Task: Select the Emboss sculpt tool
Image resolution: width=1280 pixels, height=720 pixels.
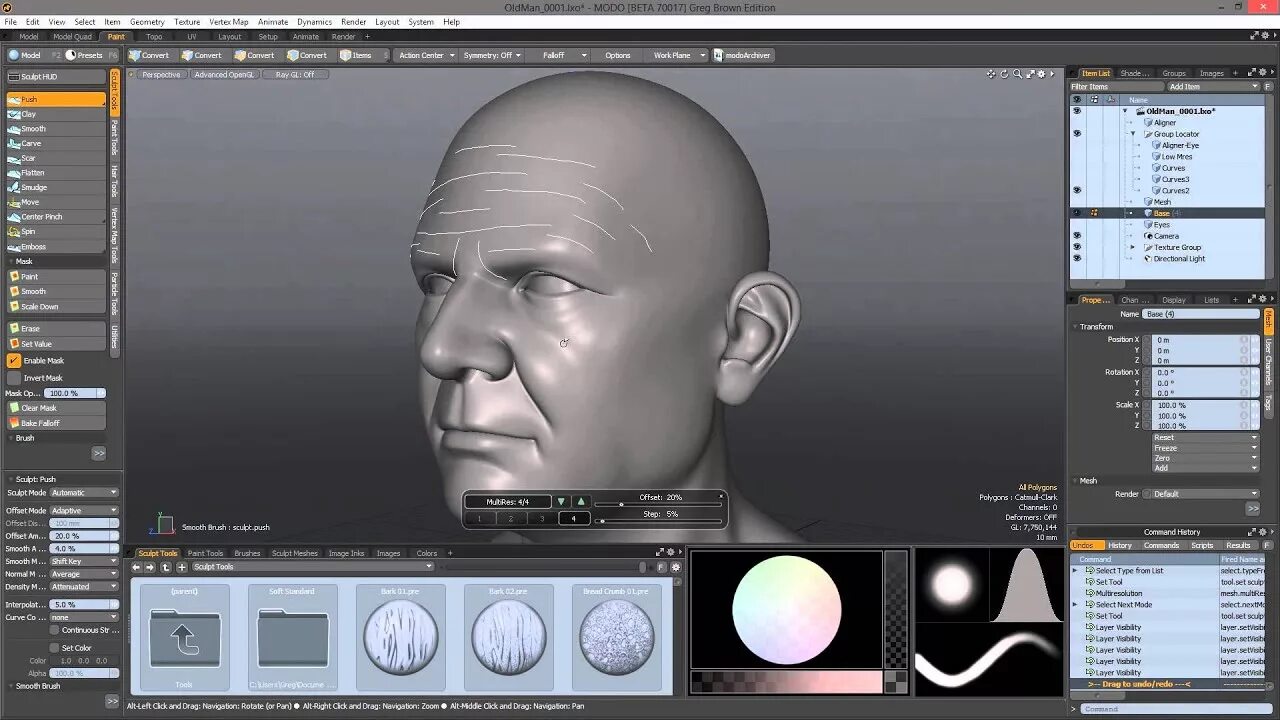Action: click(x=56, y=246)
